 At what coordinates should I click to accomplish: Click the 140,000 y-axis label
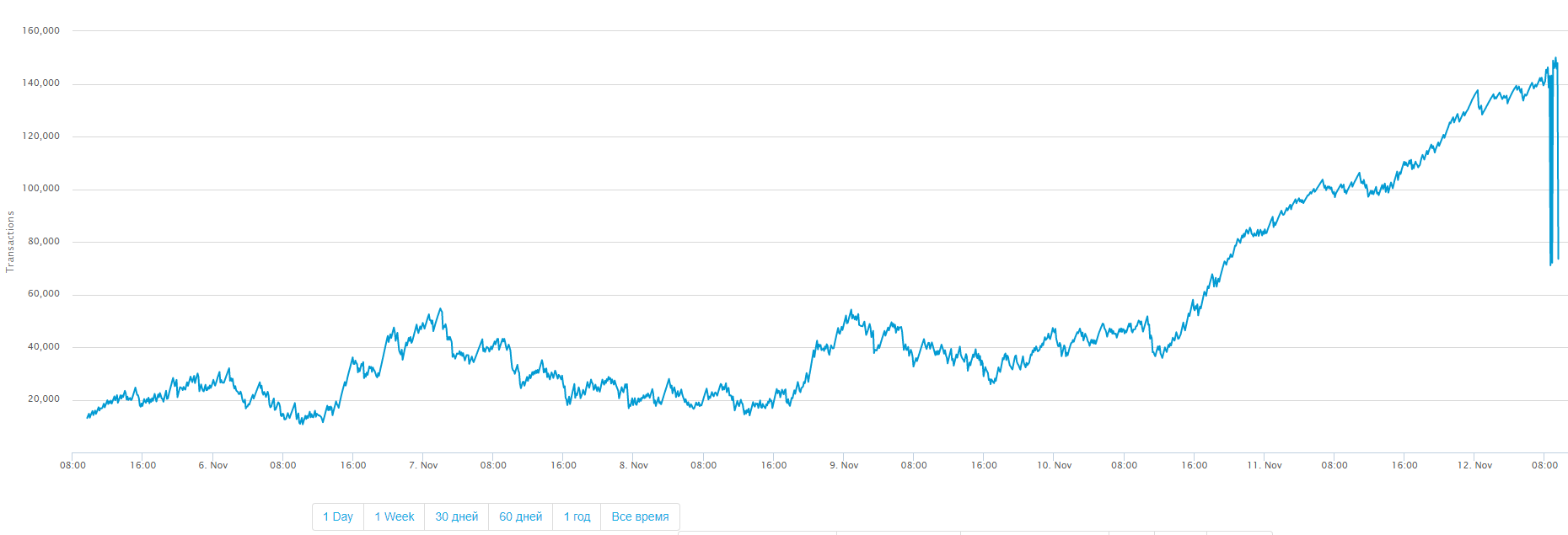41,83
